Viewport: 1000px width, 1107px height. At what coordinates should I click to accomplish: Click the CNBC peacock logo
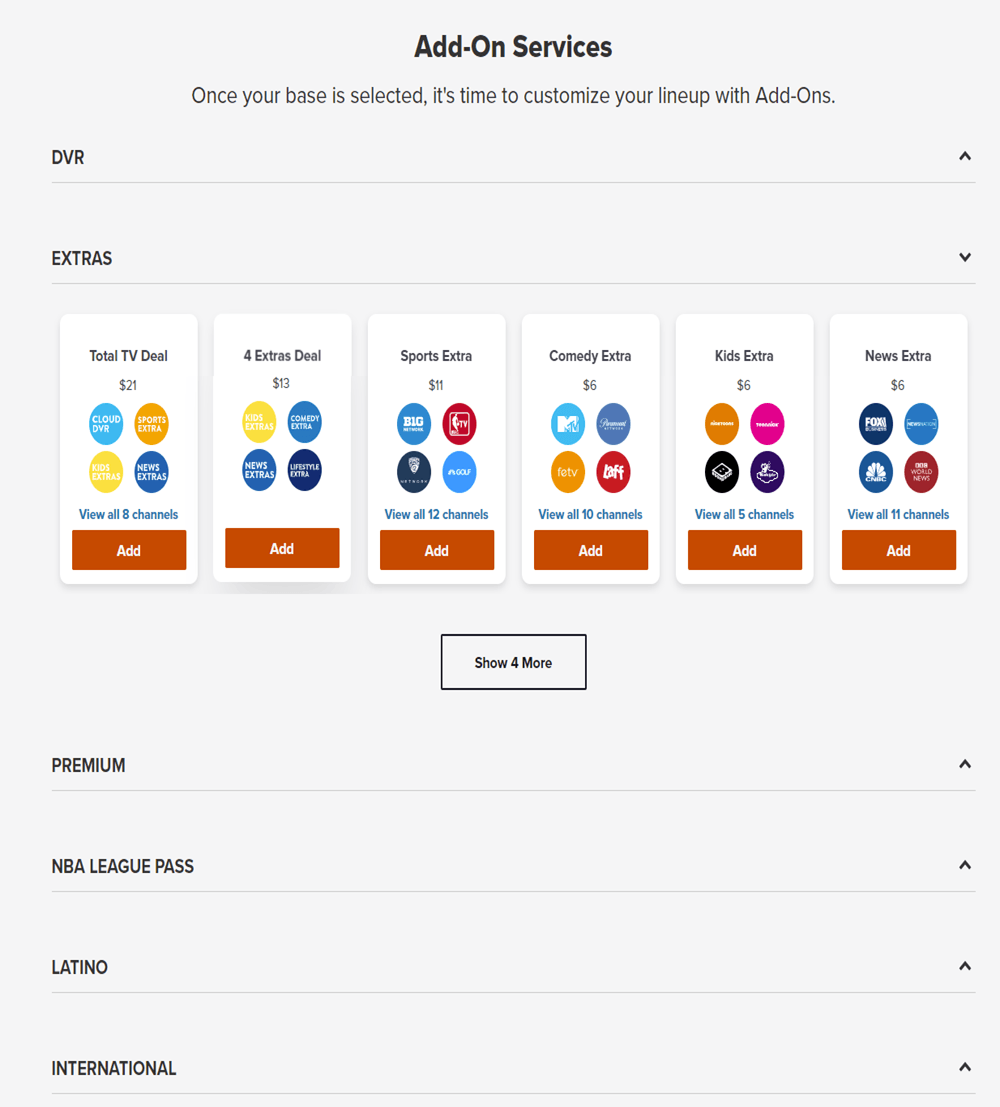coord(876,473)
